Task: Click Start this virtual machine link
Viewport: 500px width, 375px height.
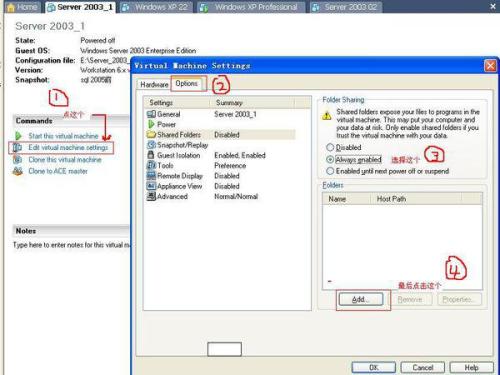Action: [x=63, y=136]
